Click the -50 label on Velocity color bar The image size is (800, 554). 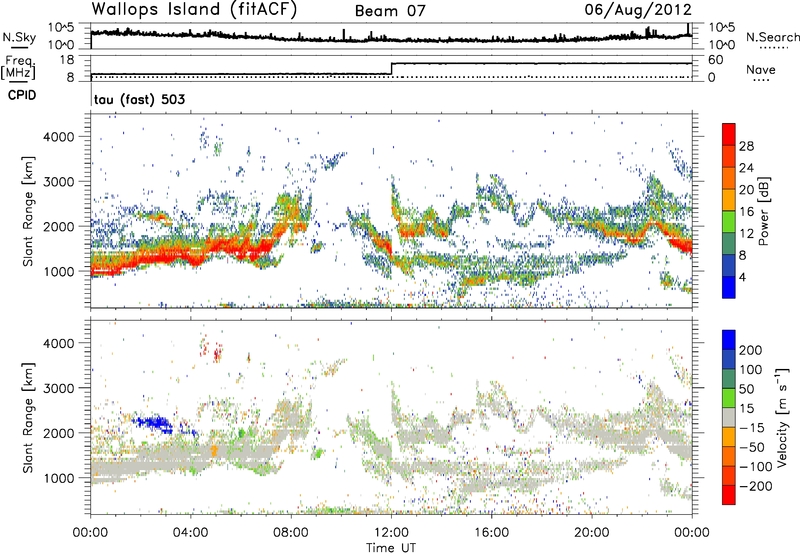752,447
